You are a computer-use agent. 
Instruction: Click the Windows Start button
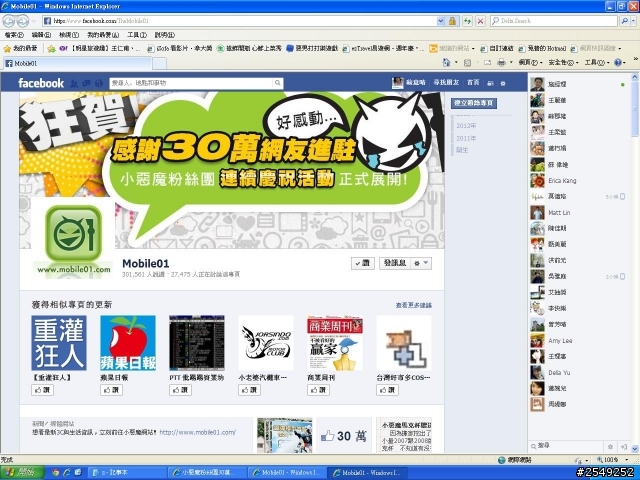(22, 473)
